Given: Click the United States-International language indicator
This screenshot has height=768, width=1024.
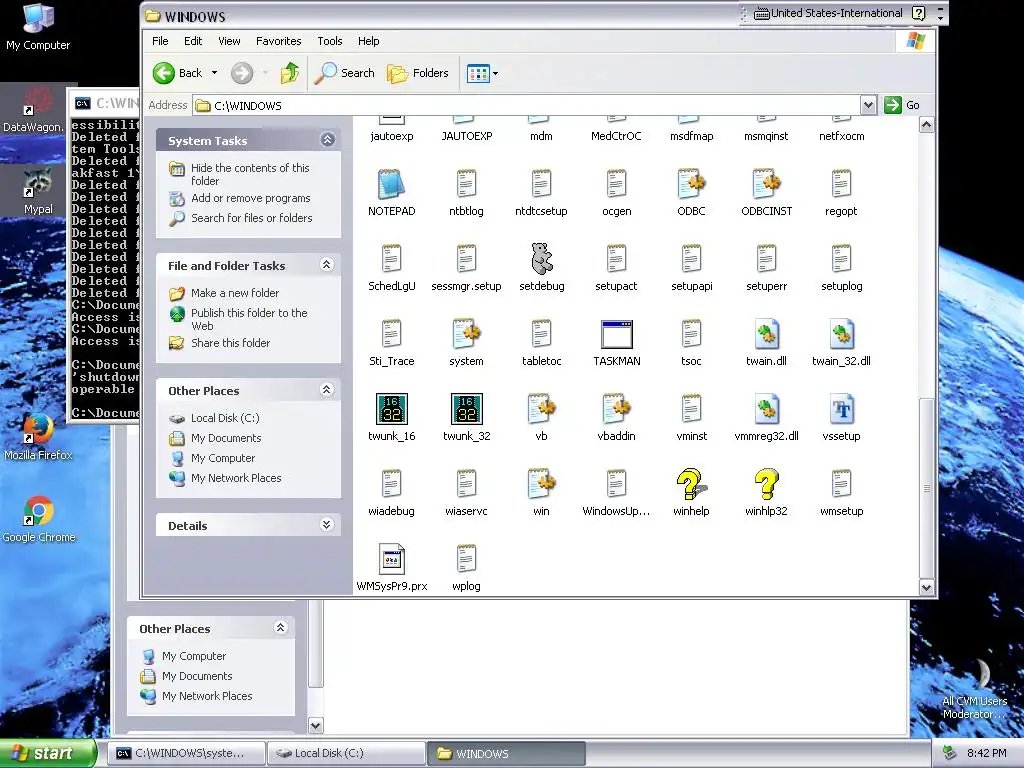Looking at the screenshot, I should pyautogui.click(x=828, y=13).
